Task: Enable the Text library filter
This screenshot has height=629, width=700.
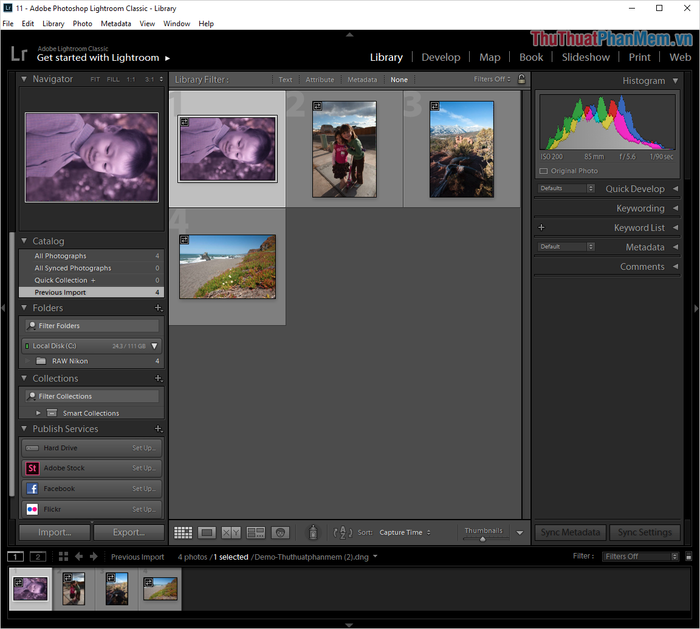Action: point(285,79)
